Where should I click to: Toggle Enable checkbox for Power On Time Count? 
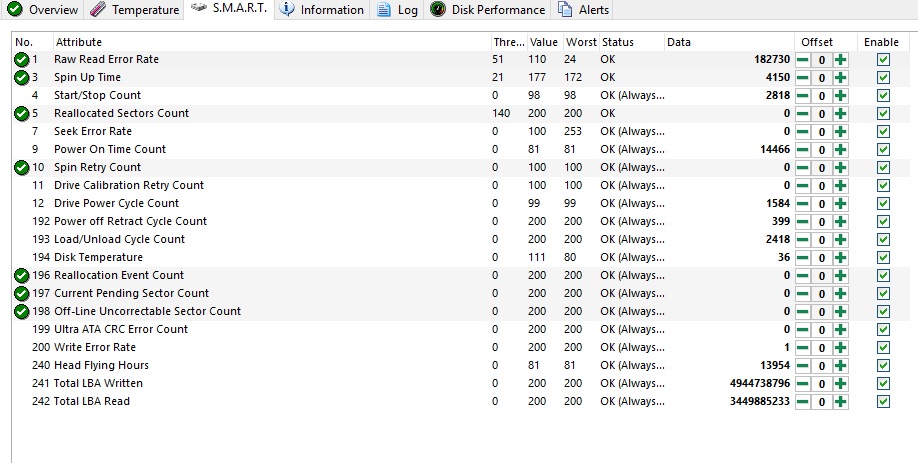(883, 150)
